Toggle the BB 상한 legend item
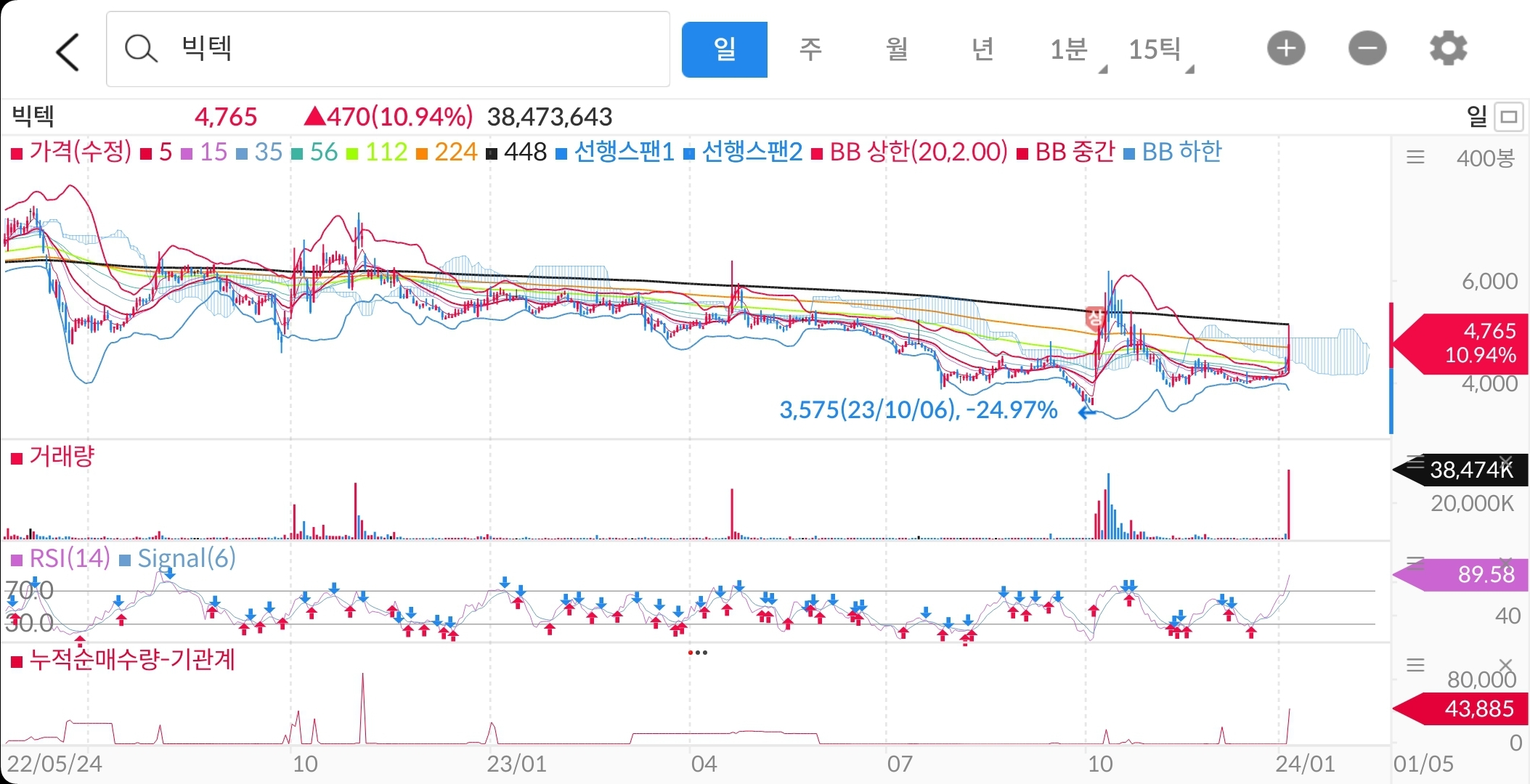This screenshot has height=784, width=1530. tap(909, 152)
